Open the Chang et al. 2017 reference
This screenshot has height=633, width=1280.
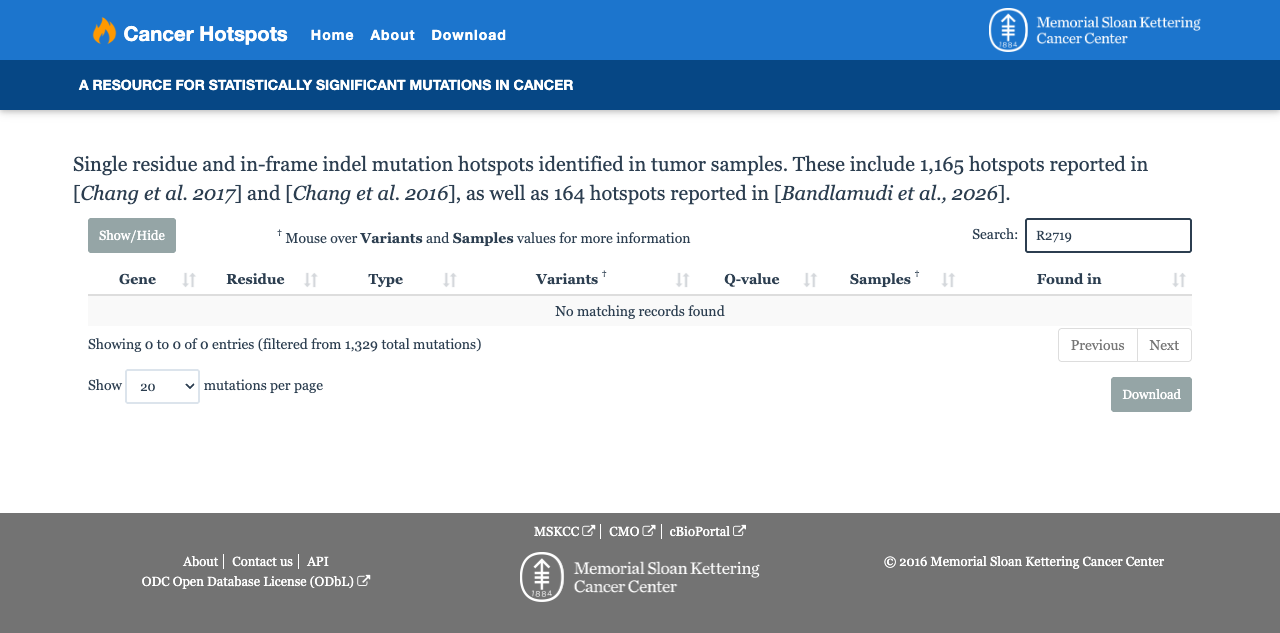158,193
